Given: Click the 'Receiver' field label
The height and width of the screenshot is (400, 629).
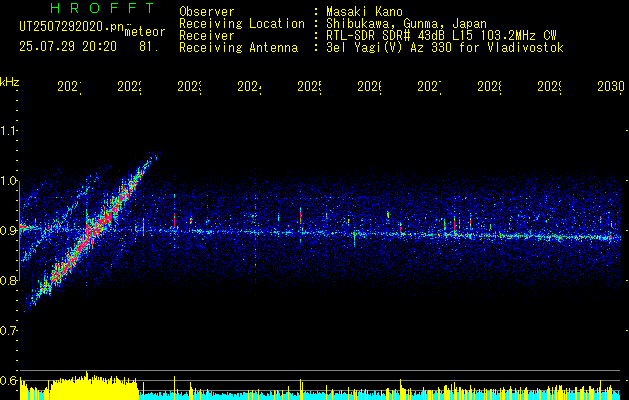Looking at the screenshot, I should click(x=207, y=36).
